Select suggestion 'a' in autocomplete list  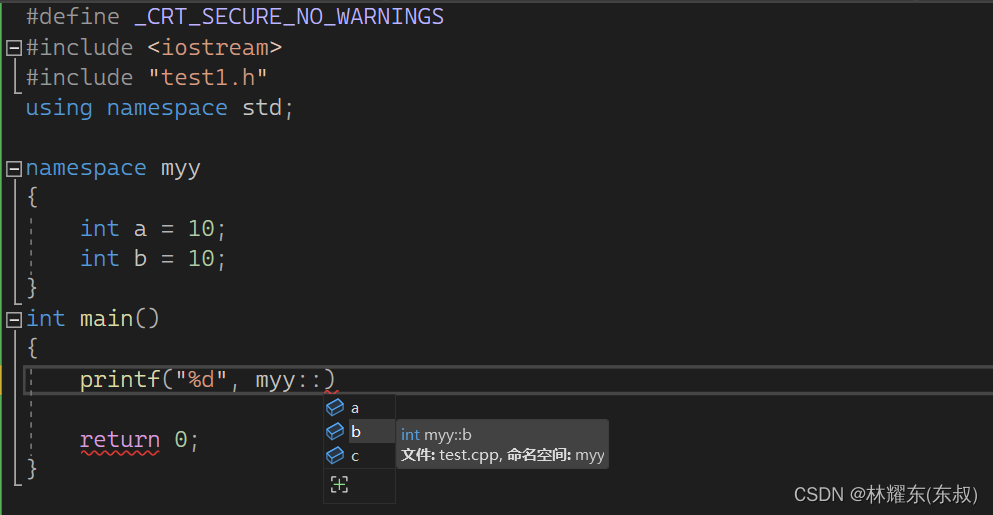click(359, 408)
